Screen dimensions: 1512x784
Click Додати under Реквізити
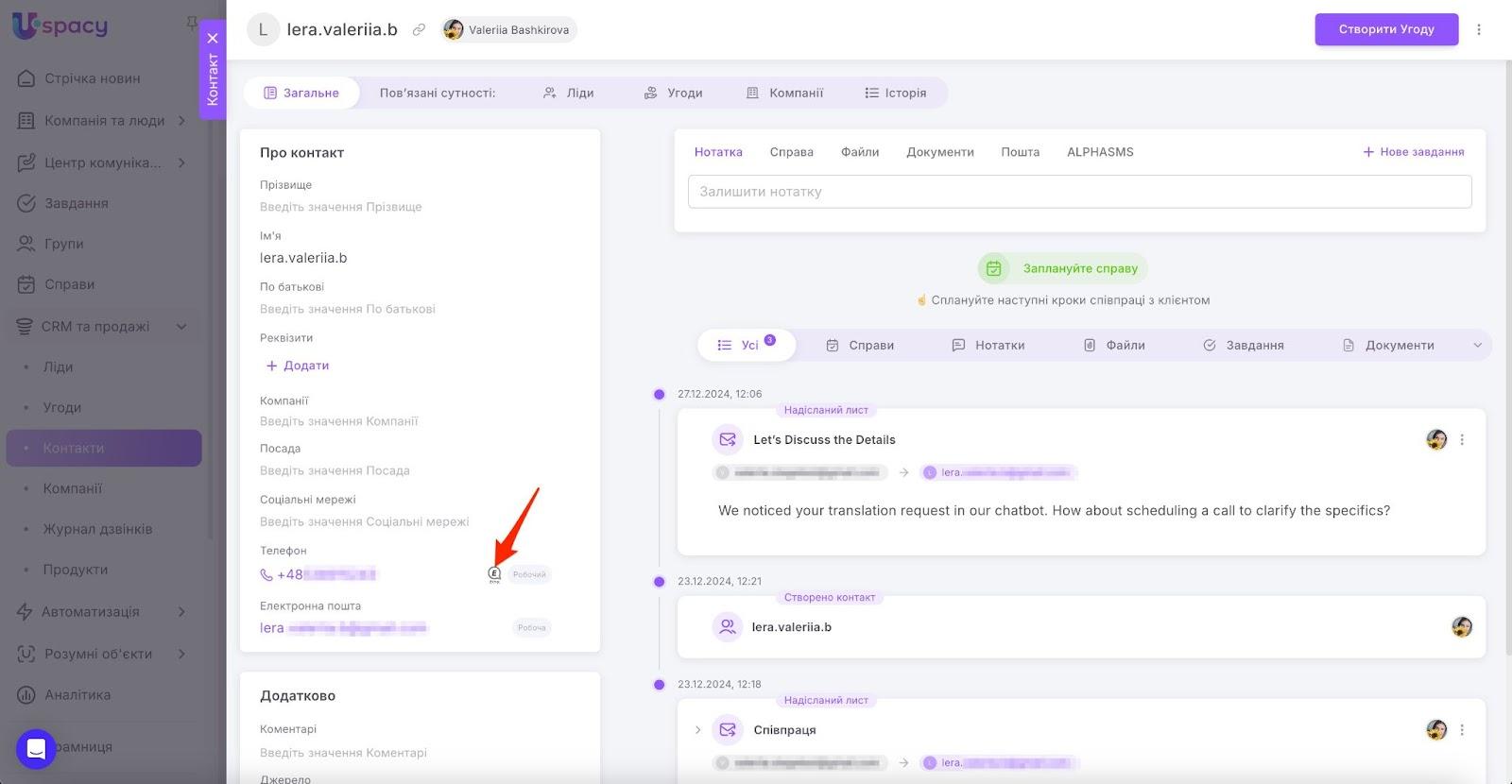(298, 366)
